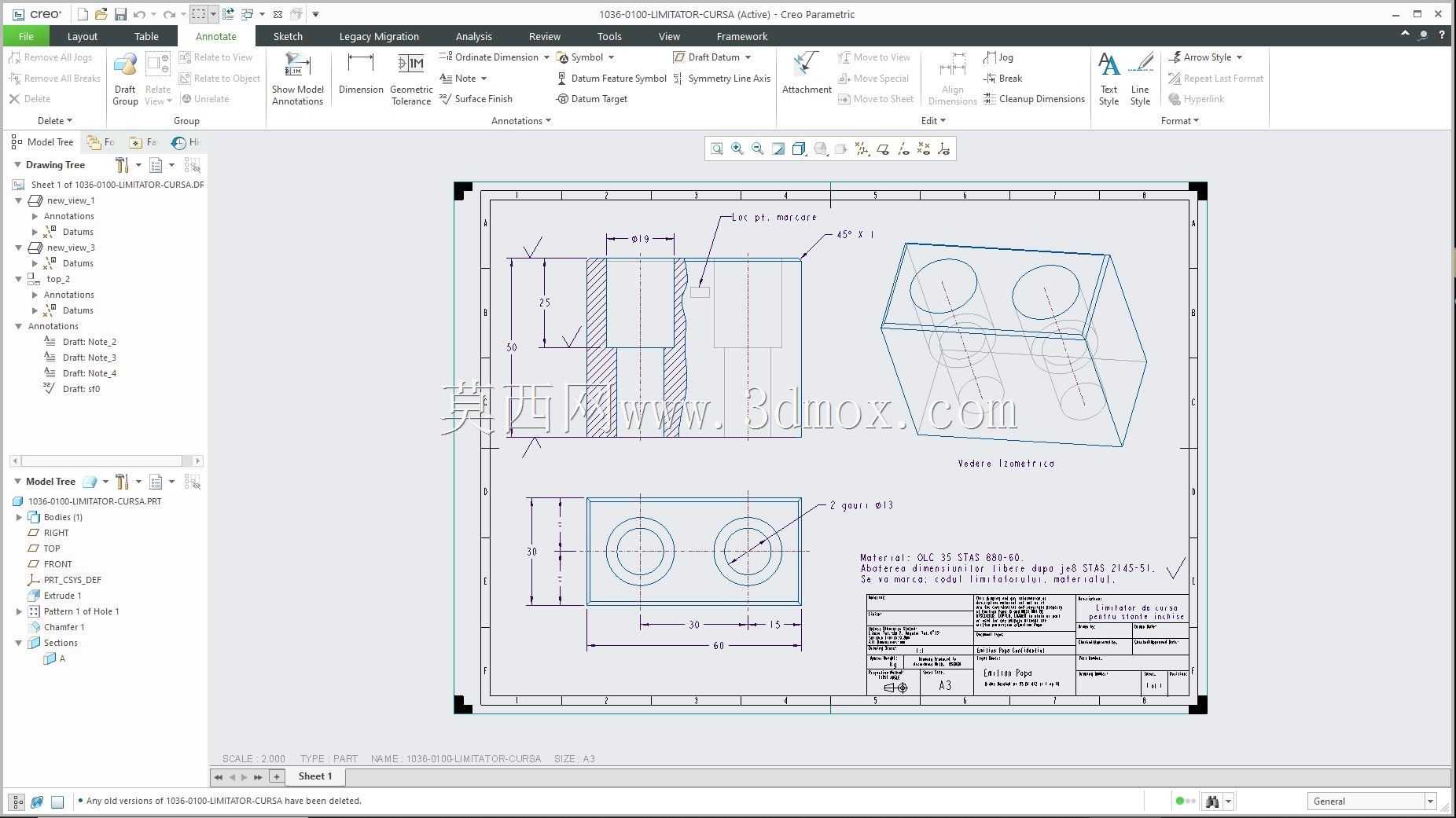This screenshot has height=818, width=1456.
Task: Open the Sketch ribbon tab
Action: (288, 36)
